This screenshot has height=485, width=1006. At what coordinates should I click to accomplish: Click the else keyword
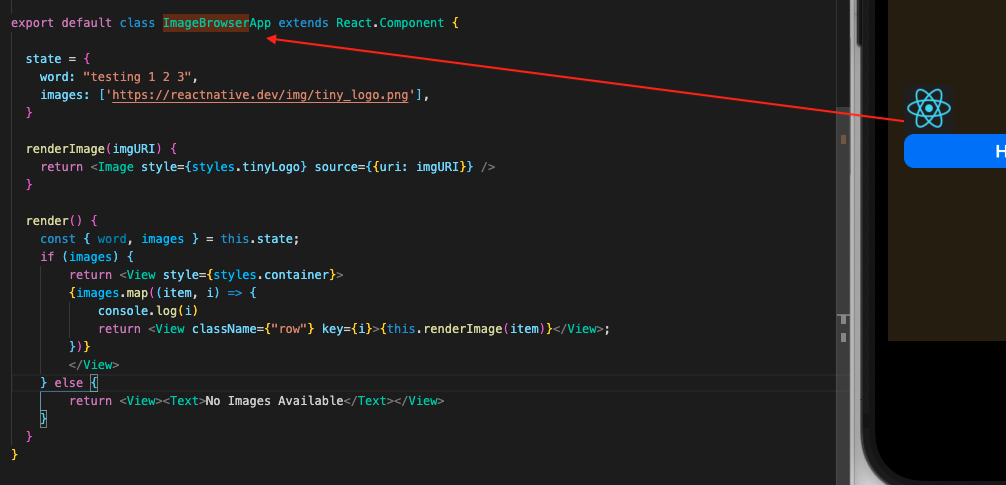tap(69, 383)
